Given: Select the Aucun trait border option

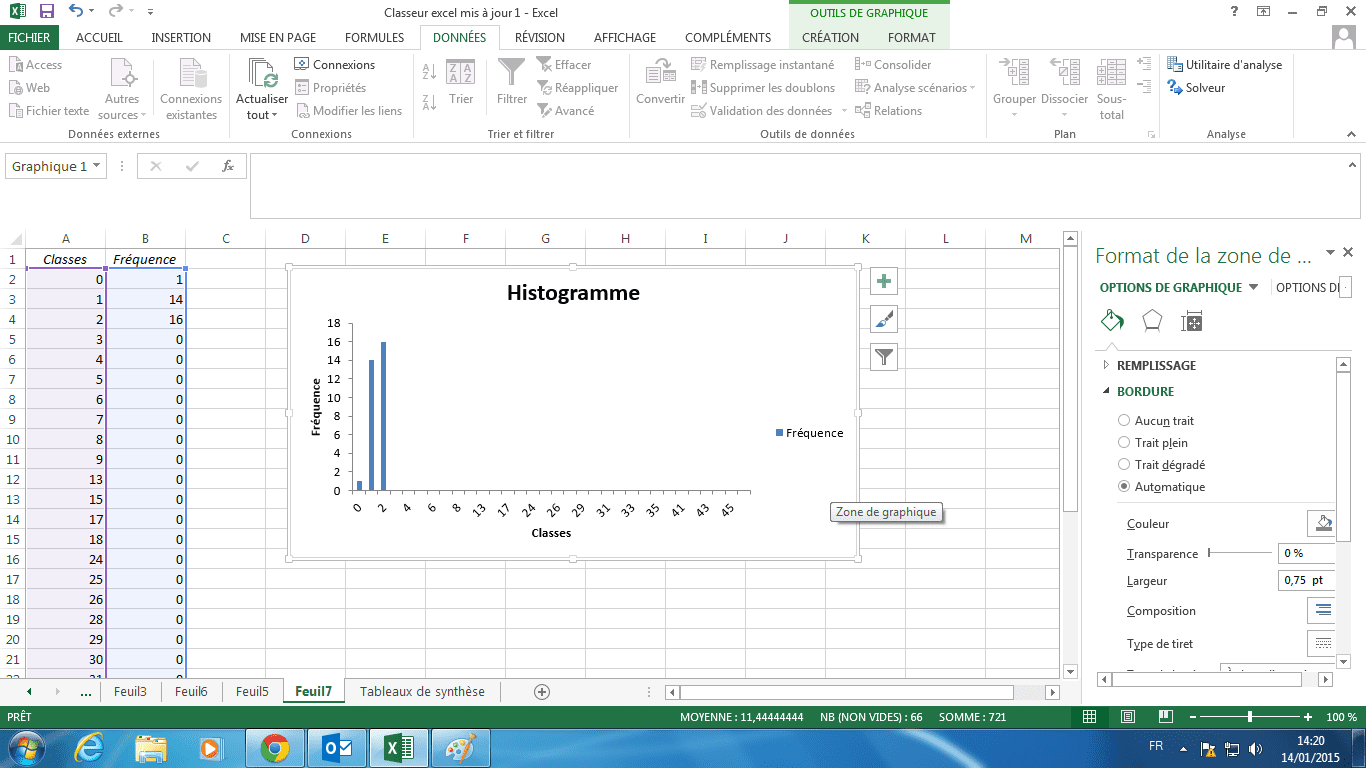Looking at the screenshot, I should point(1124,421).
